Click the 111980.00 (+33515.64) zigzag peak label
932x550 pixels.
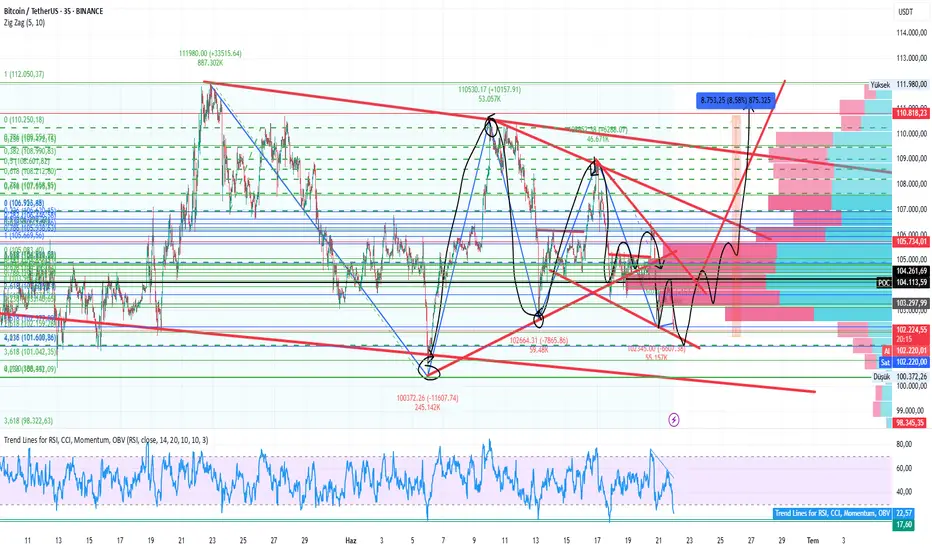[x=210, y=54]
